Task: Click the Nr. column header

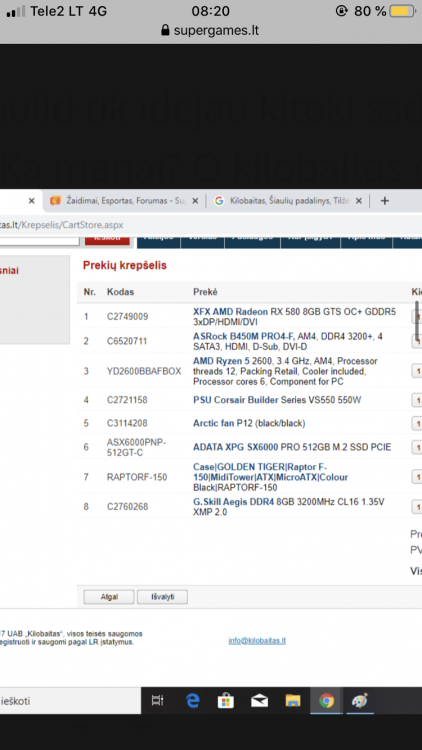Action: coord(89,292)
